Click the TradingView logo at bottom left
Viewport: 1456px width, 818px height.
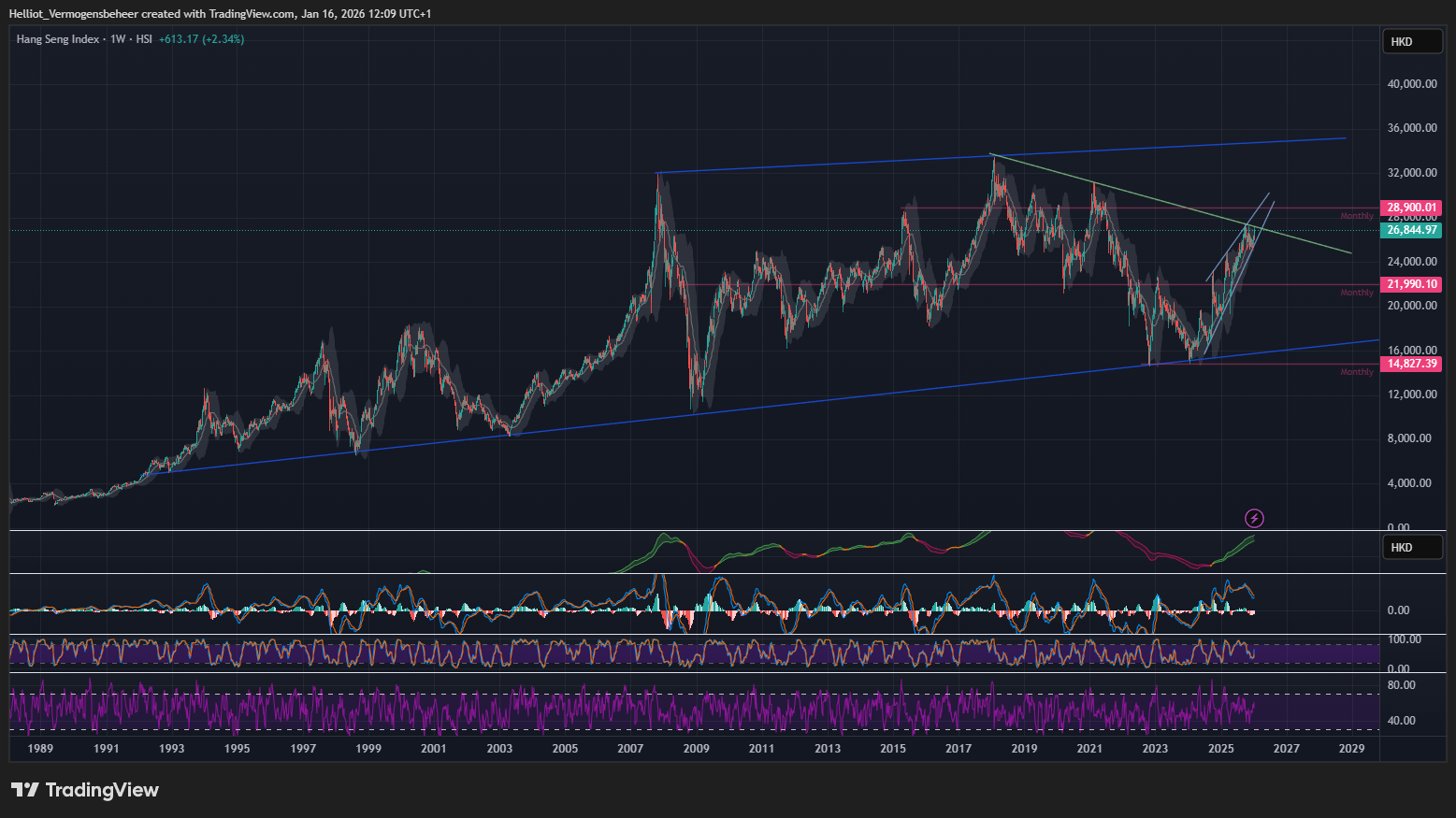click(x=85, y=790)
